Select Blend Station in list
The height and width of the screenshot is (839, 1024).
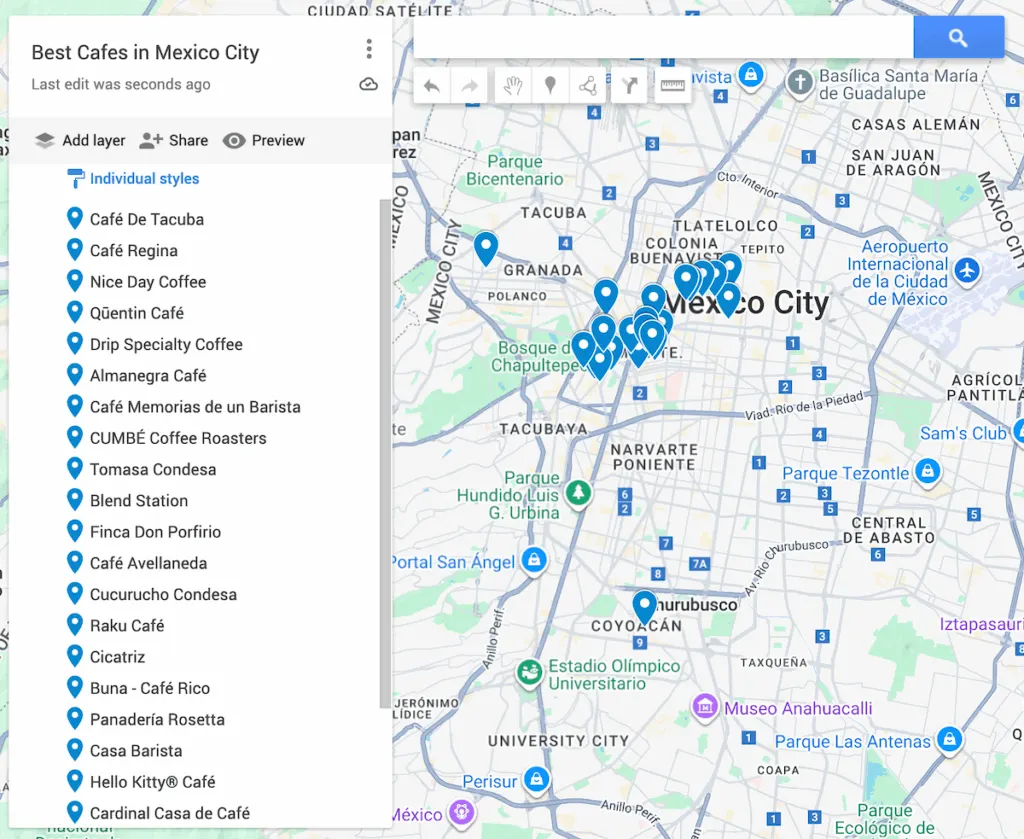[138, 501]
